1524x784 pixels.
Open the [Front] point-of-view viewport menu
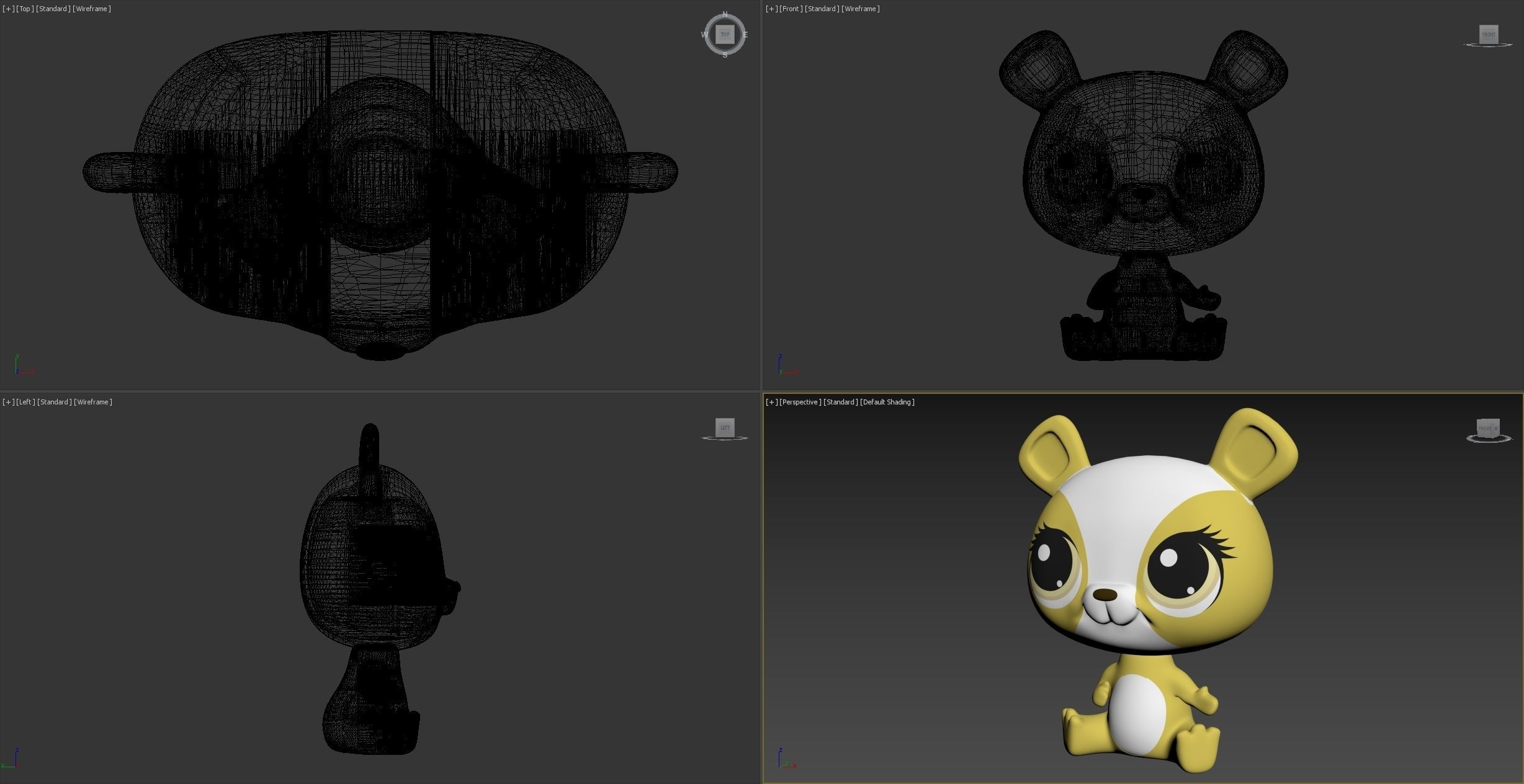(x=791, y=9)
